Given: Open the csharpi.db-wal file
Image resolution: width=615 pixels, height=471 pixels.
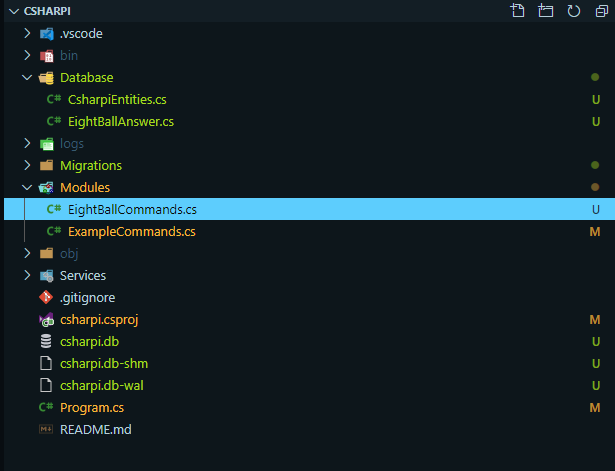Looking at the screenshot, I should point(104,386).
